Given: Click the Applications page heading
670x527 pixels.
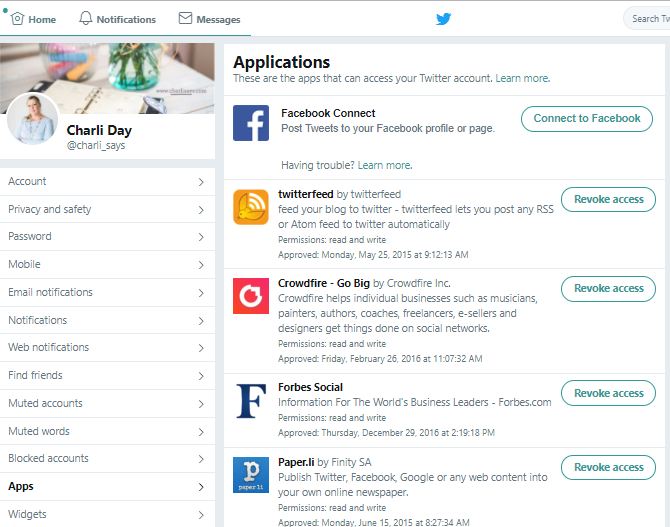Looking at the screenshot, I should pos(282,62).
